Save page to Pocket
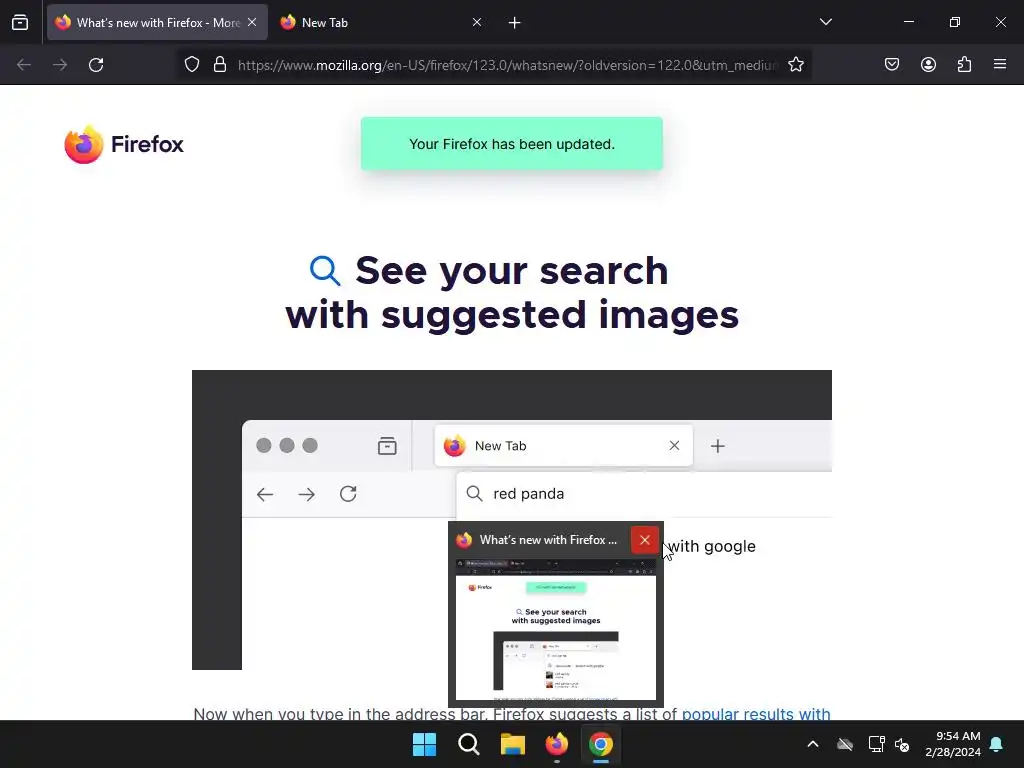Screen dimensions: 1024x768 (x=892, y=65)
